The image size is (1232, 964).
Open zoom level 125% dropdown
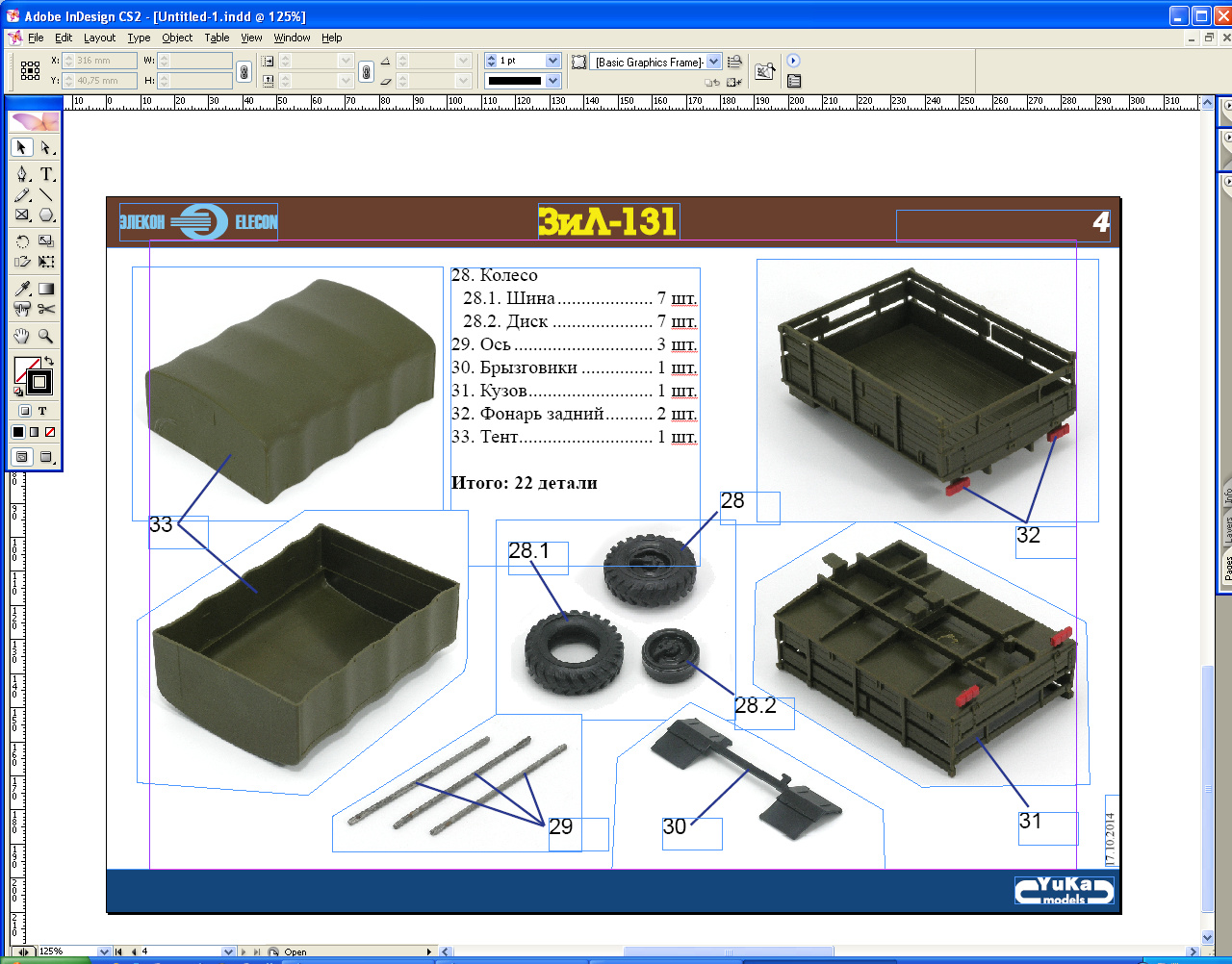click(x=104, y=952)
